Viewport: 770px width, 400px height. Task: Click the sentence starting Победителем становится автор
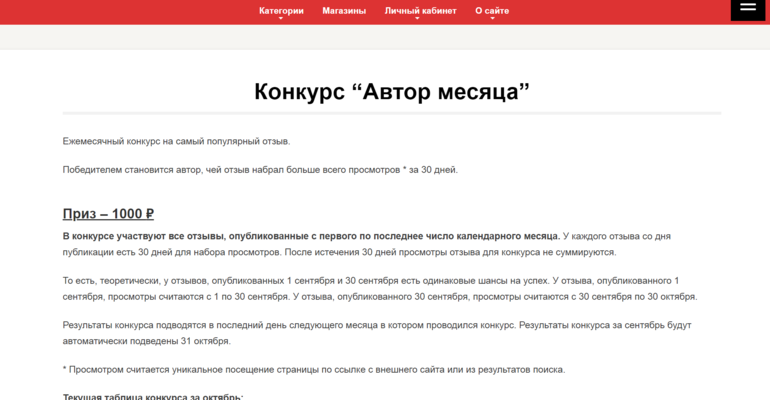click(260, 170)
